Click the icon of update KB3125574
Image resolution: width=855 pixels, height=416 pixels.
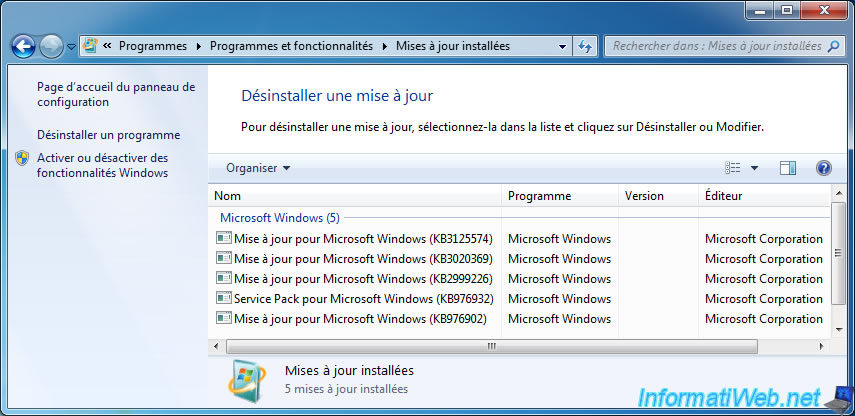[x=224, y=238]
